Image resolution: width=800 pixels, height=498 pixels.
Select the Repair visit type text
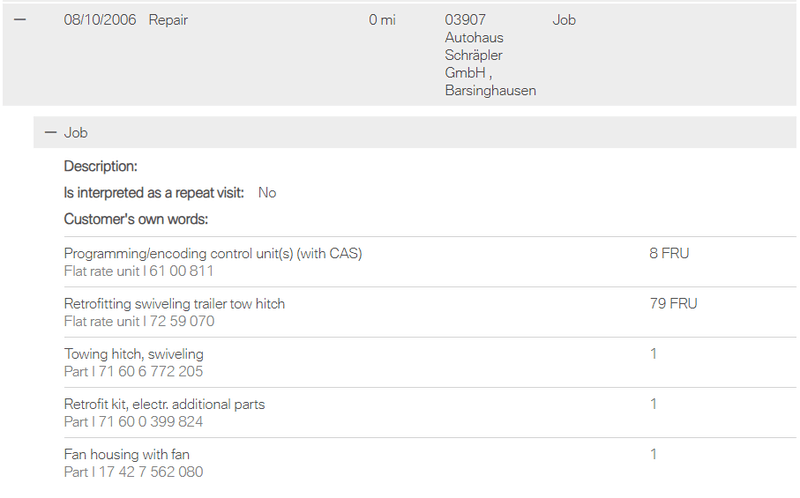point(168,20)
